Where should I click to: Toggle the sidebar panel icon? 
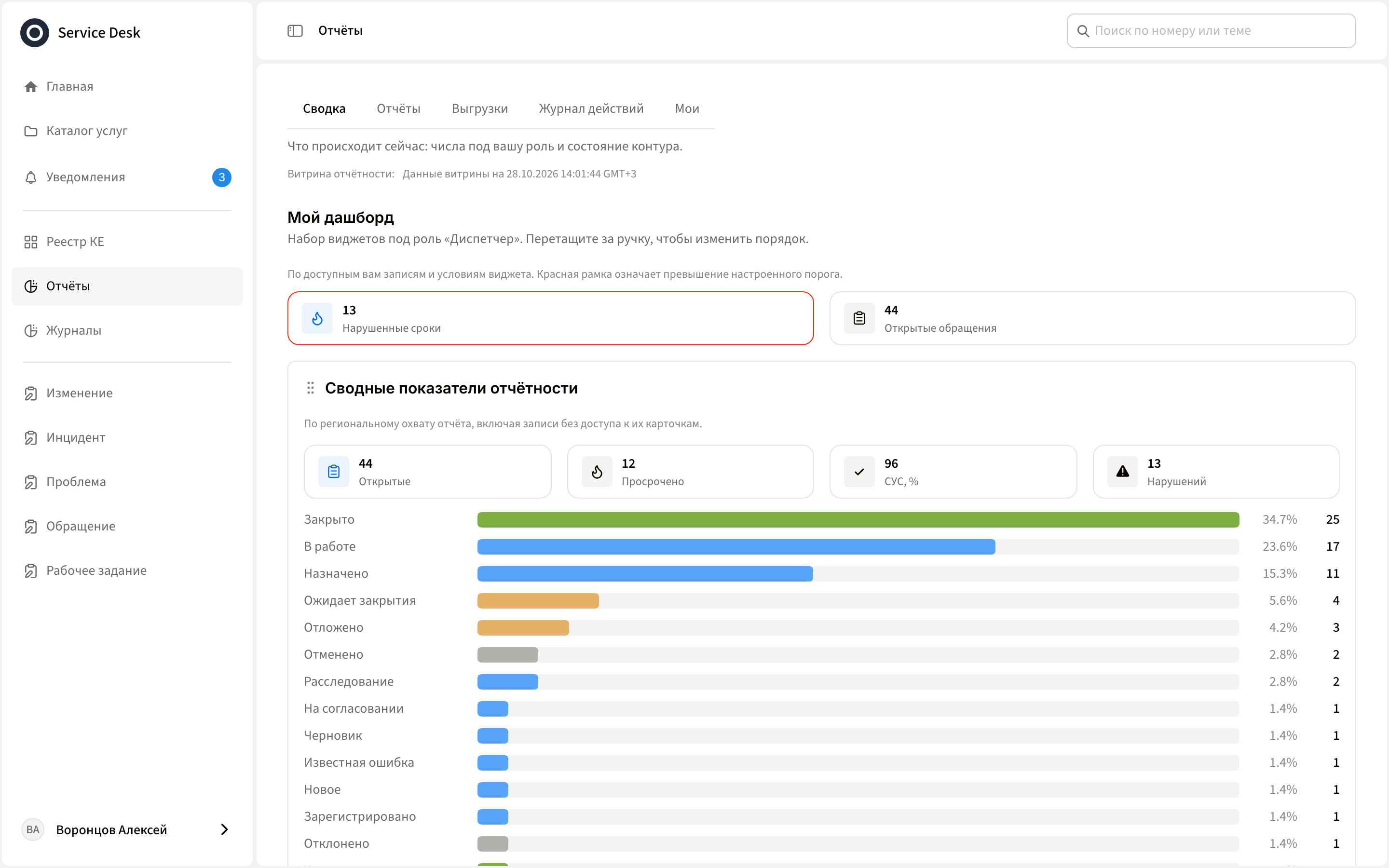coord(295,31)
